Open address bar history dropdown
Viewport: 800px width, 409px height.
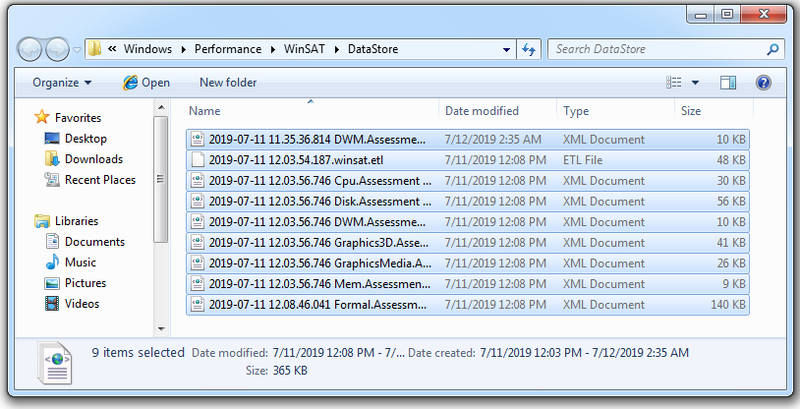(x=506, y=49)
